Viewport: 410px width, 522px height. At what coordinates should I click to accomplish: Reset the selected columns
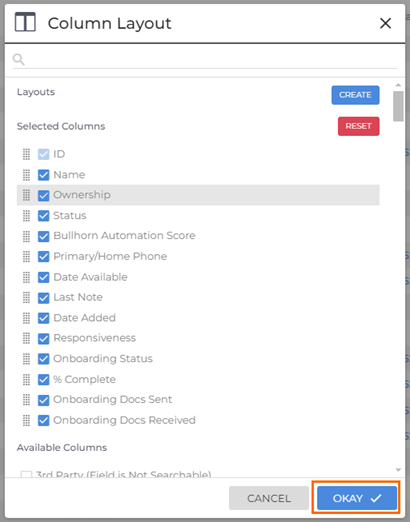(x=358, y=126)
